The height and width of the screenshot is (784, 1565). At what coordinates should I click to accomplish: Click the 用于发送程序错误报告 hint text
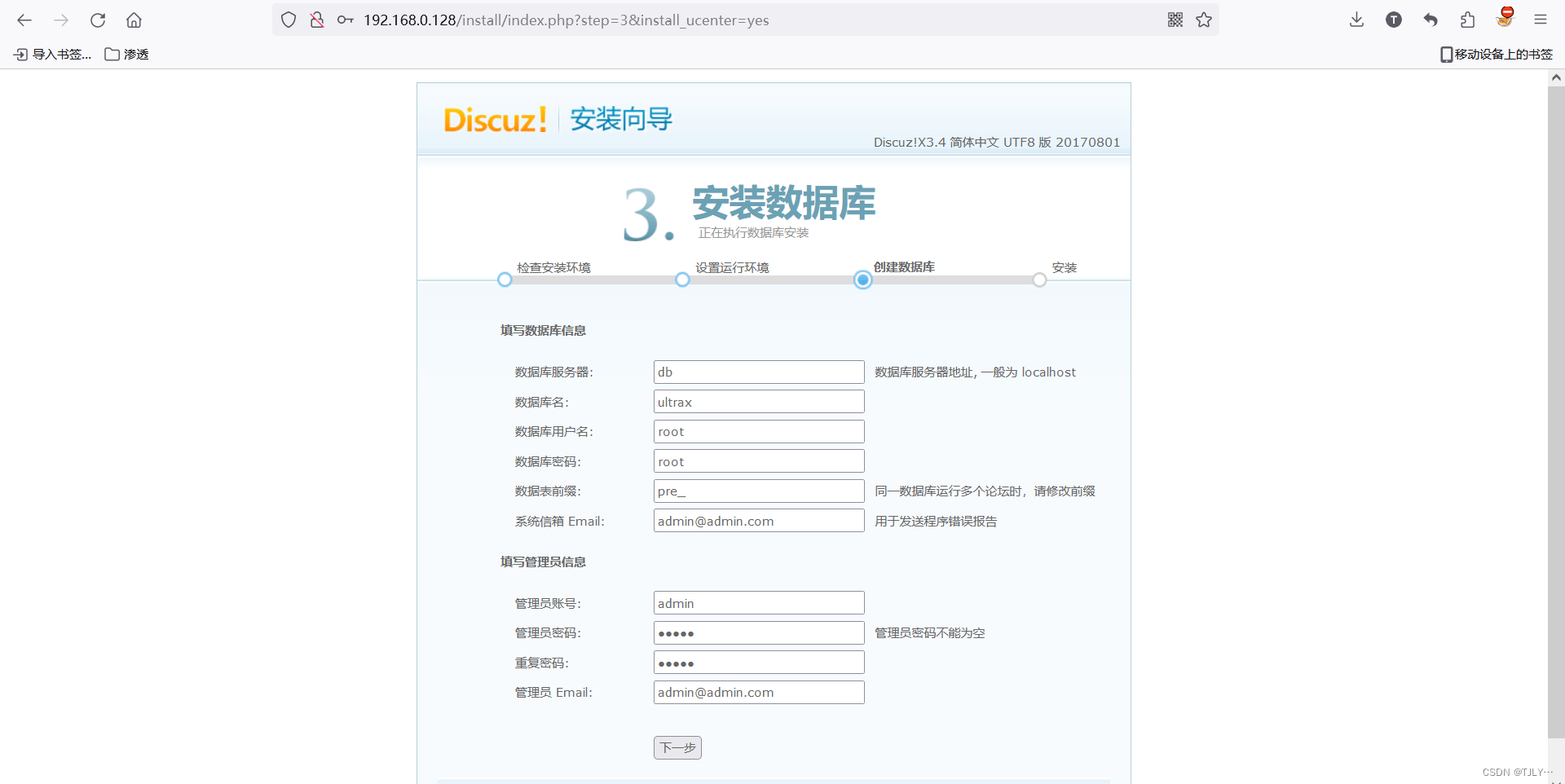click(x=936, y=522)
